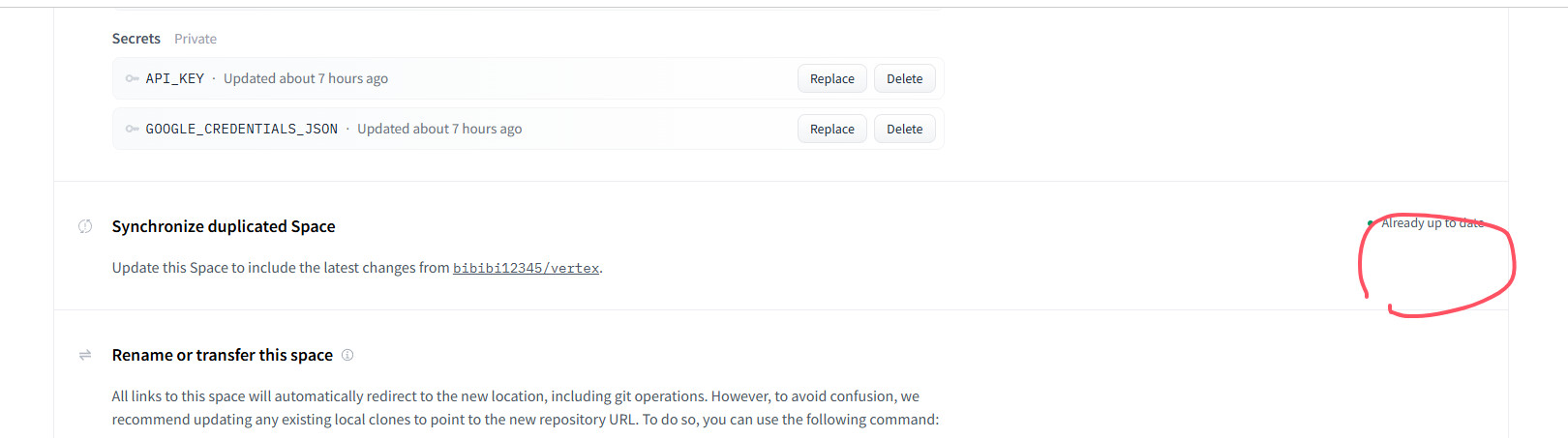Click the API_KEY updated 7 hours ago timestamp
The width and height of the screenshot is (1568, 438).
pos(306,78)
